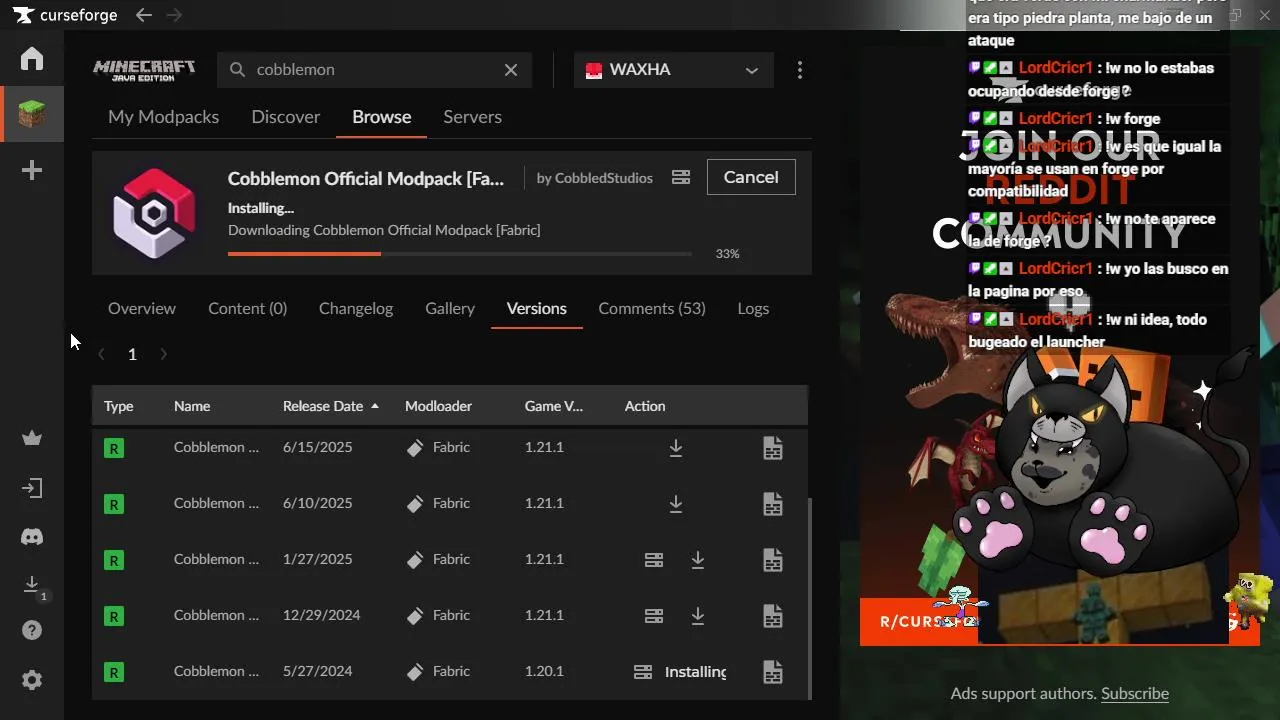The height and width of the screenshot is (720, 1280).
Task: Download the 1/27/2025 Cobblemon version
Action: coord(698,560)
